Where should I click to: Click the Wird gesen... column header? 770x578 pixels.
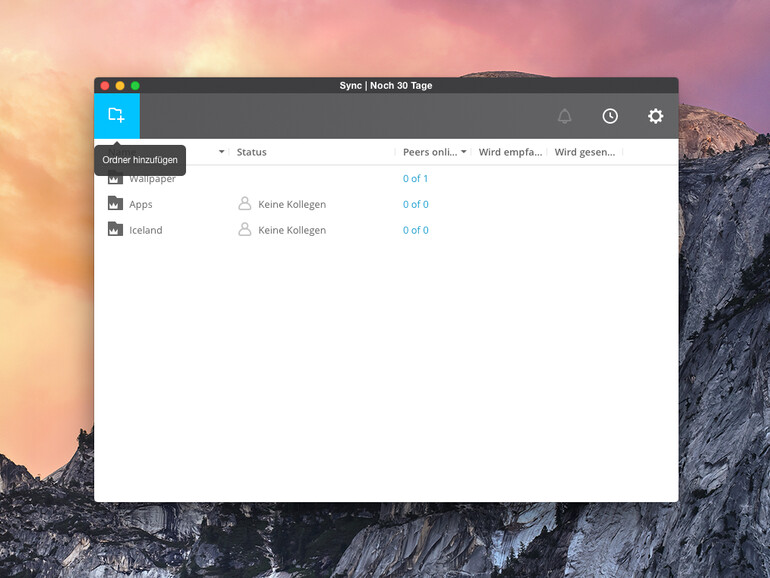click(584, 152)
